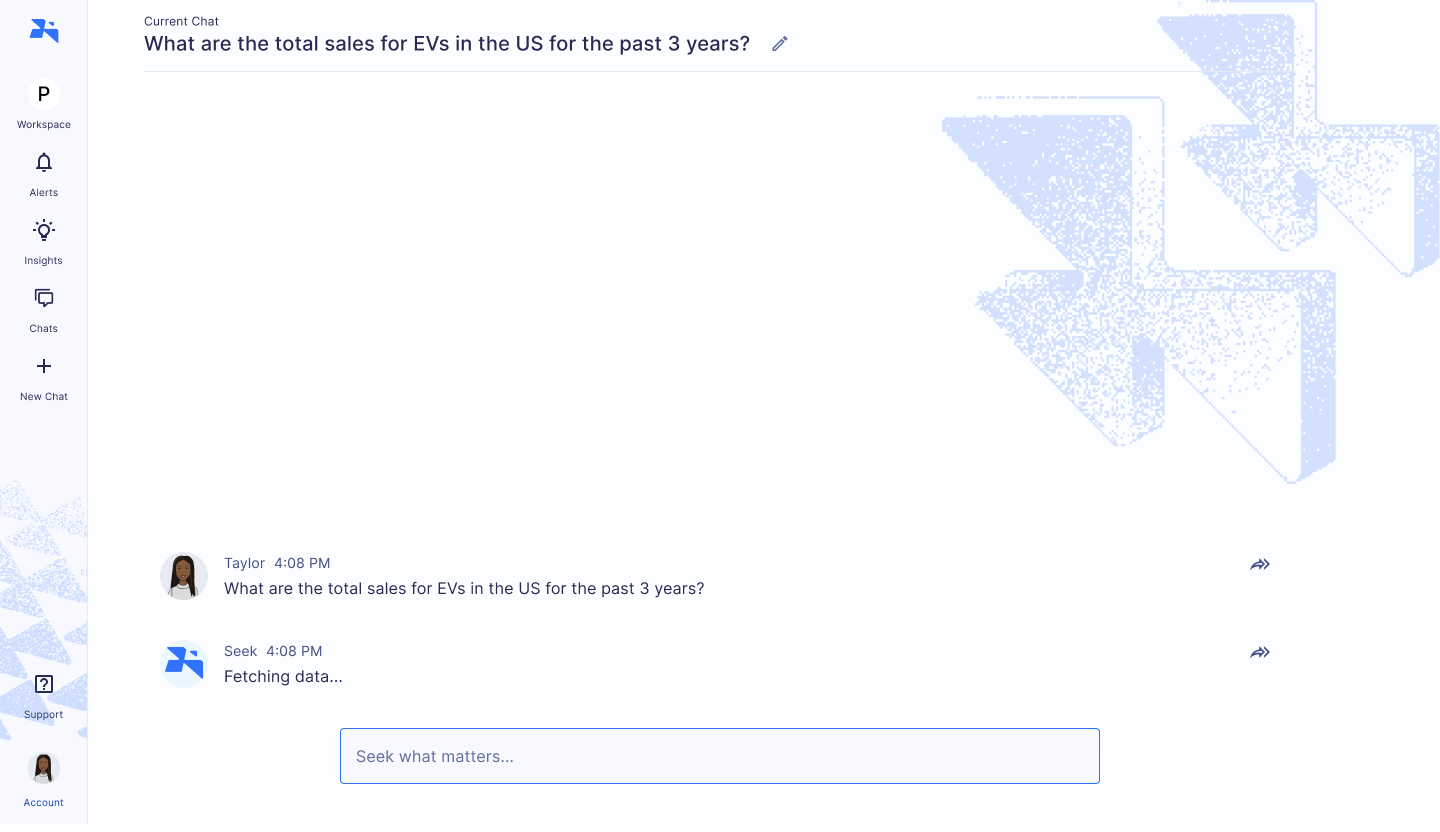
Task: Open the Workspace P avatar
Action: click(x=44, y=94)
